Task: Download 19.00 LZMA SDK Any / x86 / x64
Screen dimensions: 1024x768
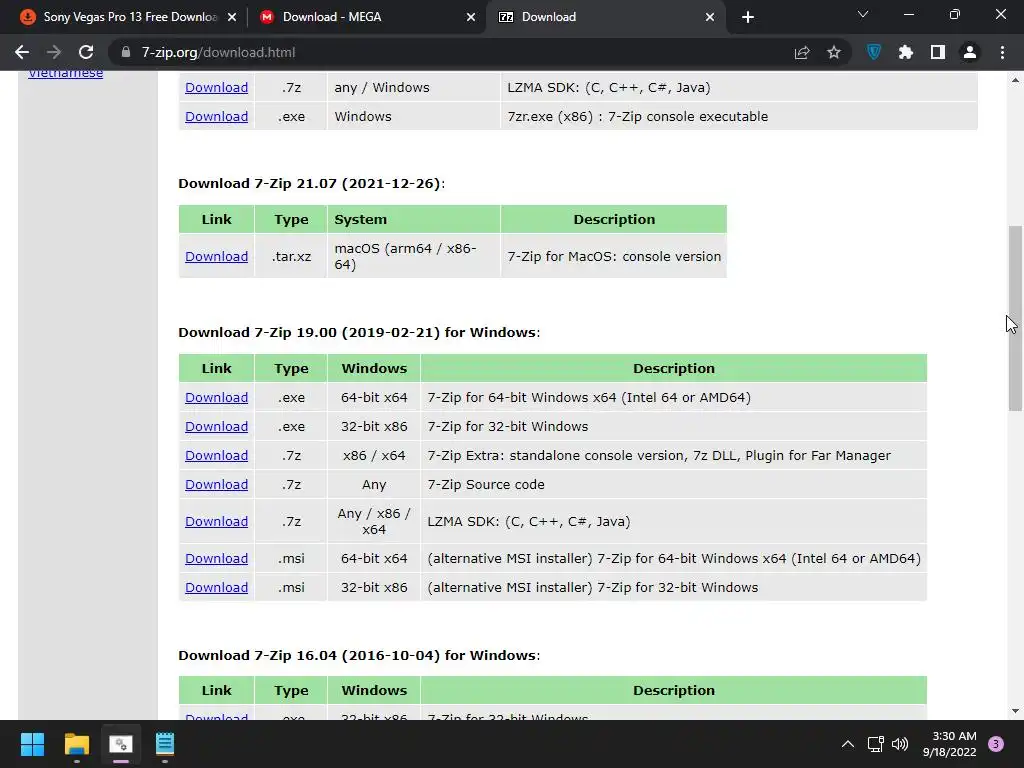Action: (216, 522)
